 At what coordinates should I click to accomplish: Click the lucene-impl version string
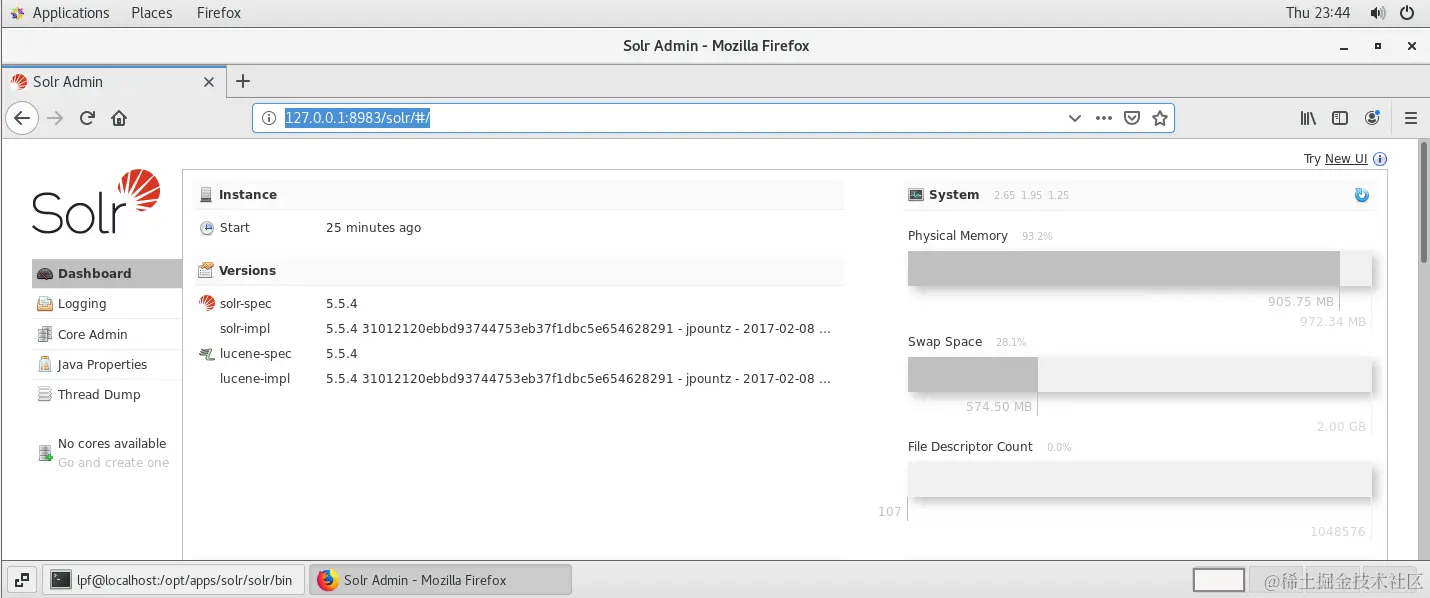click(578, 379)
